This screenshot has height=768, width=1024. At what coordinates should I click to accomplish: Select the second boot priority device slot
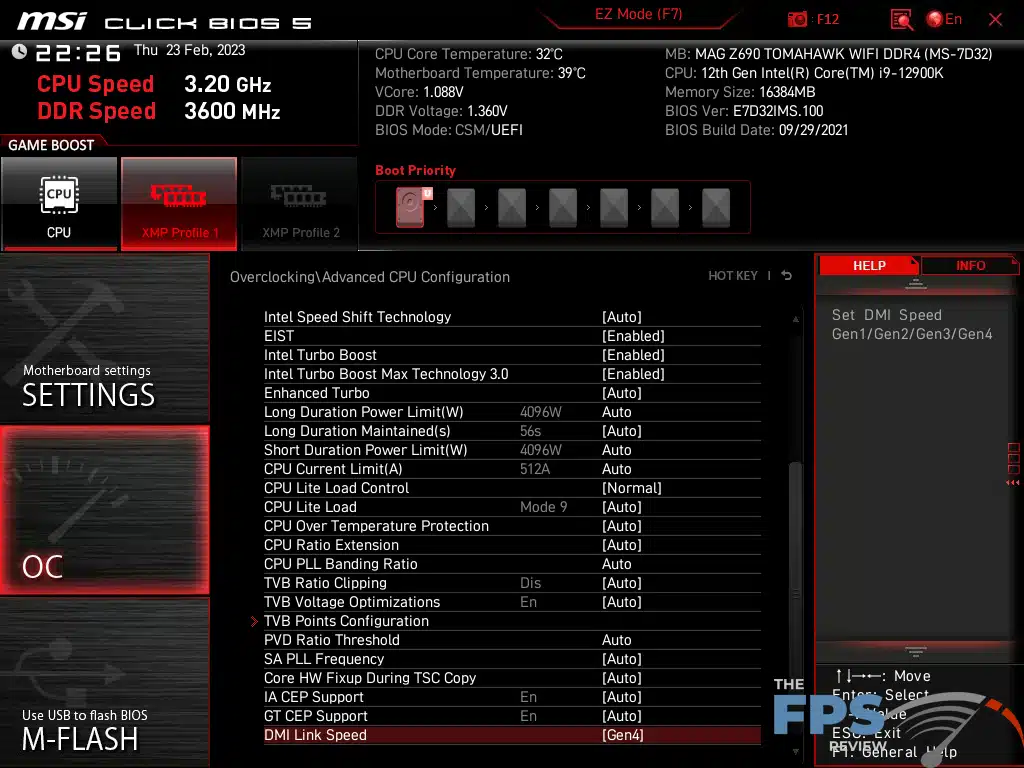[461, 207]
